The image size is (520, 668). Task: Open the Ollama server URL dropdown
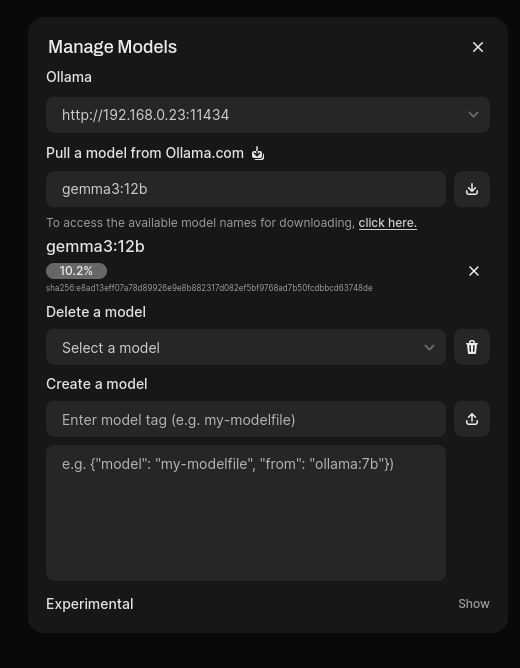point(268,115)
